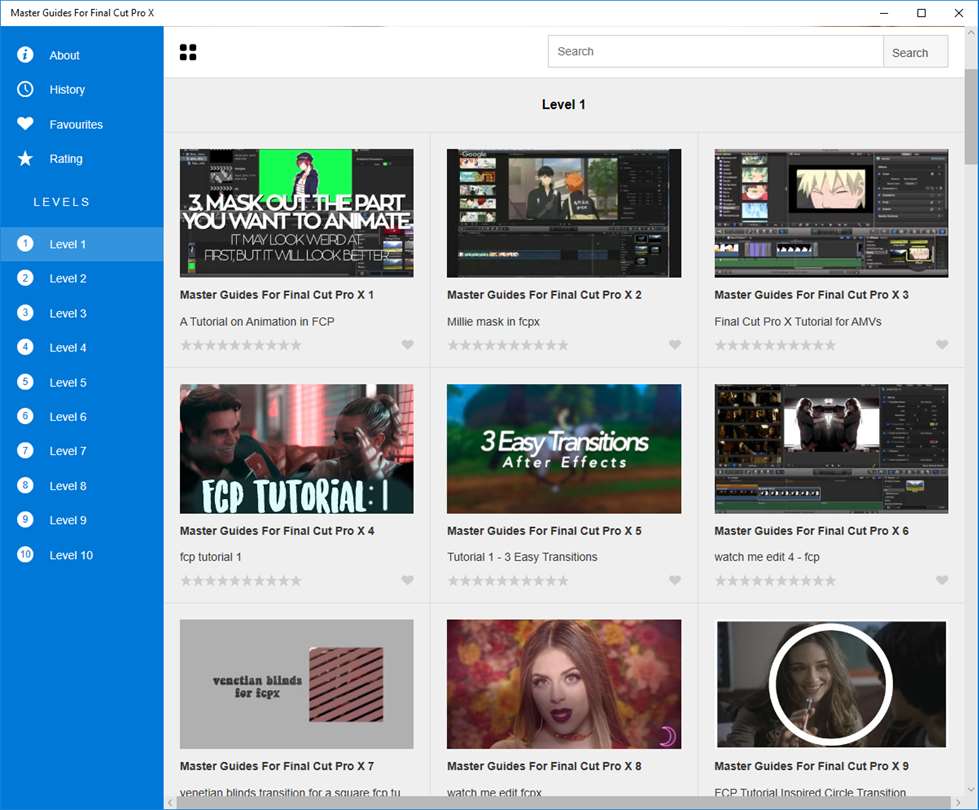Click the horizontal scrollbar left arrow
979x810 pixels.
tap(170, 803)
